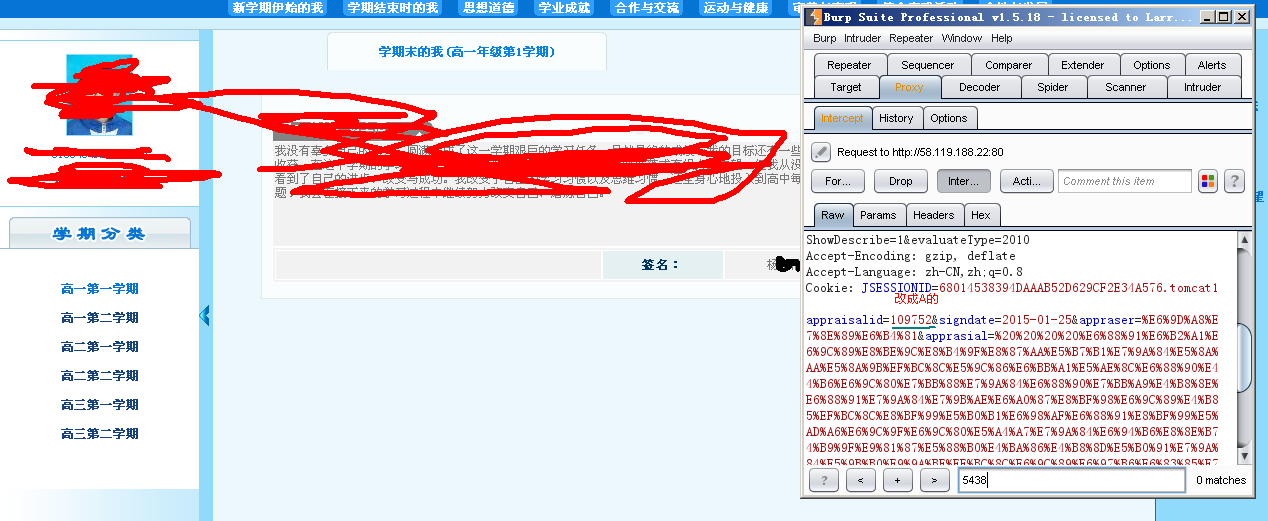Open the highlight color picker icon
Image resolution: width=1268 pixels, height=521 pixels.
[x=1208, y=181]
